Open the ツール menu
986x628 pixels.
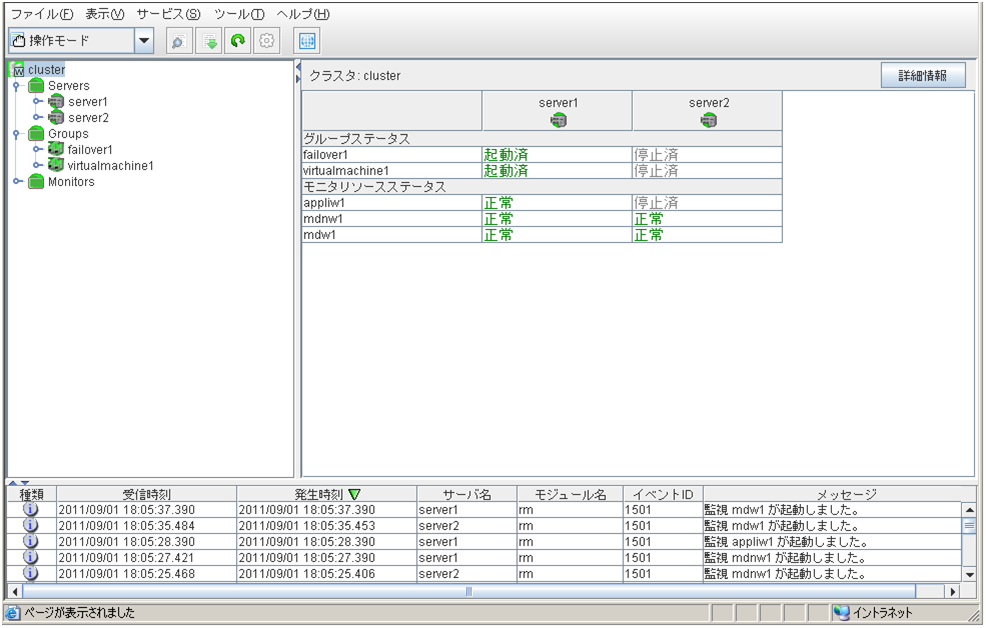click(x=239, y=14)
